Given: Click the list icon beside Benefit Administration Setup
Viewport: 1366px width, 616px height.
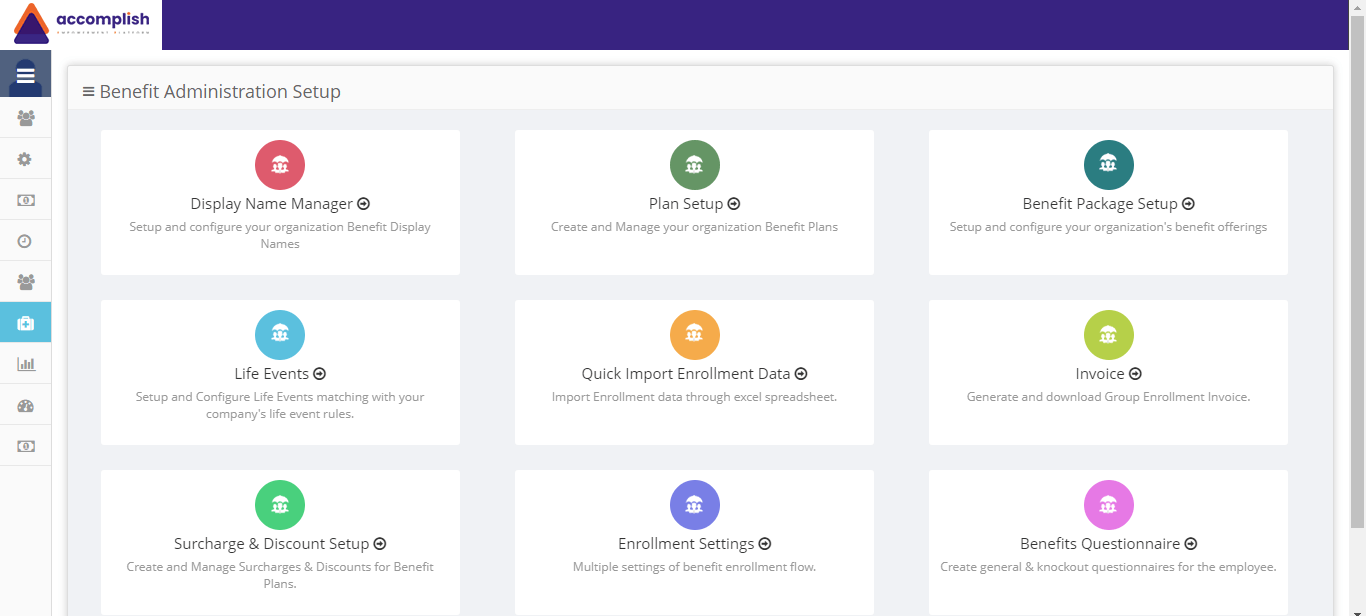Looking at the screenshot, I should (x=88, y=92).
